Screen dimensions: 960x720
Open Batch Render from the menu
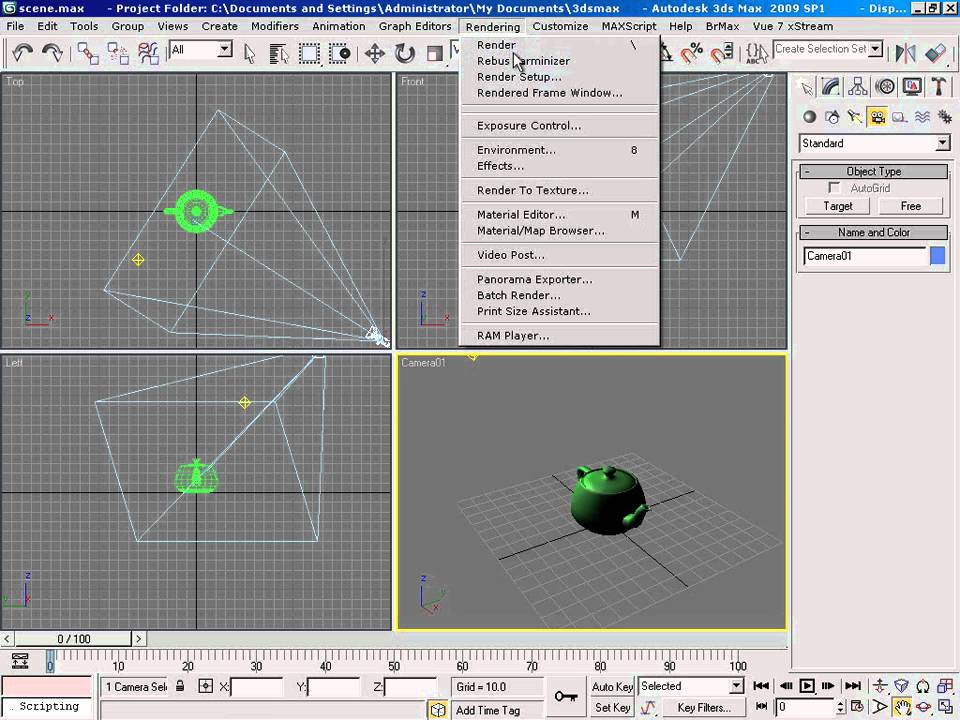559,296
